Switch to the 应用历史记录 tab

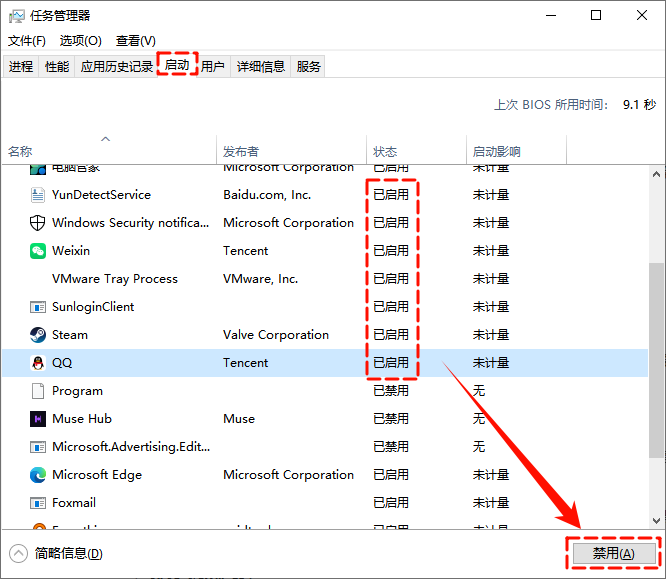pyautogui.click(x=116, y=66)
